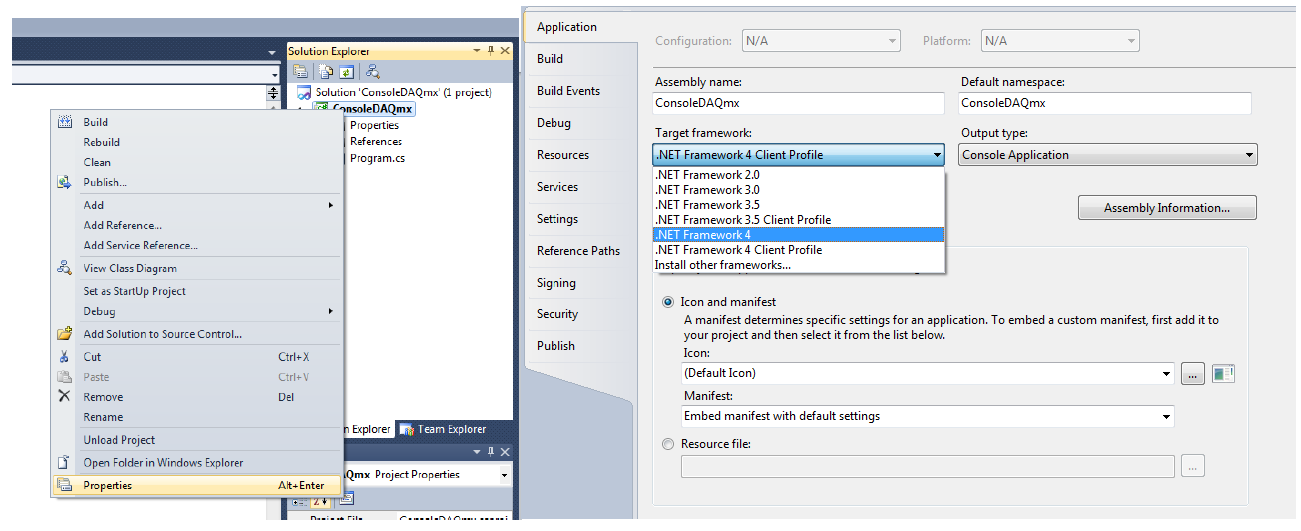Image resolution: width=1301 pixels, height=531 pixels.
Task: Select the Program.cs file
Action: (377, 158)
